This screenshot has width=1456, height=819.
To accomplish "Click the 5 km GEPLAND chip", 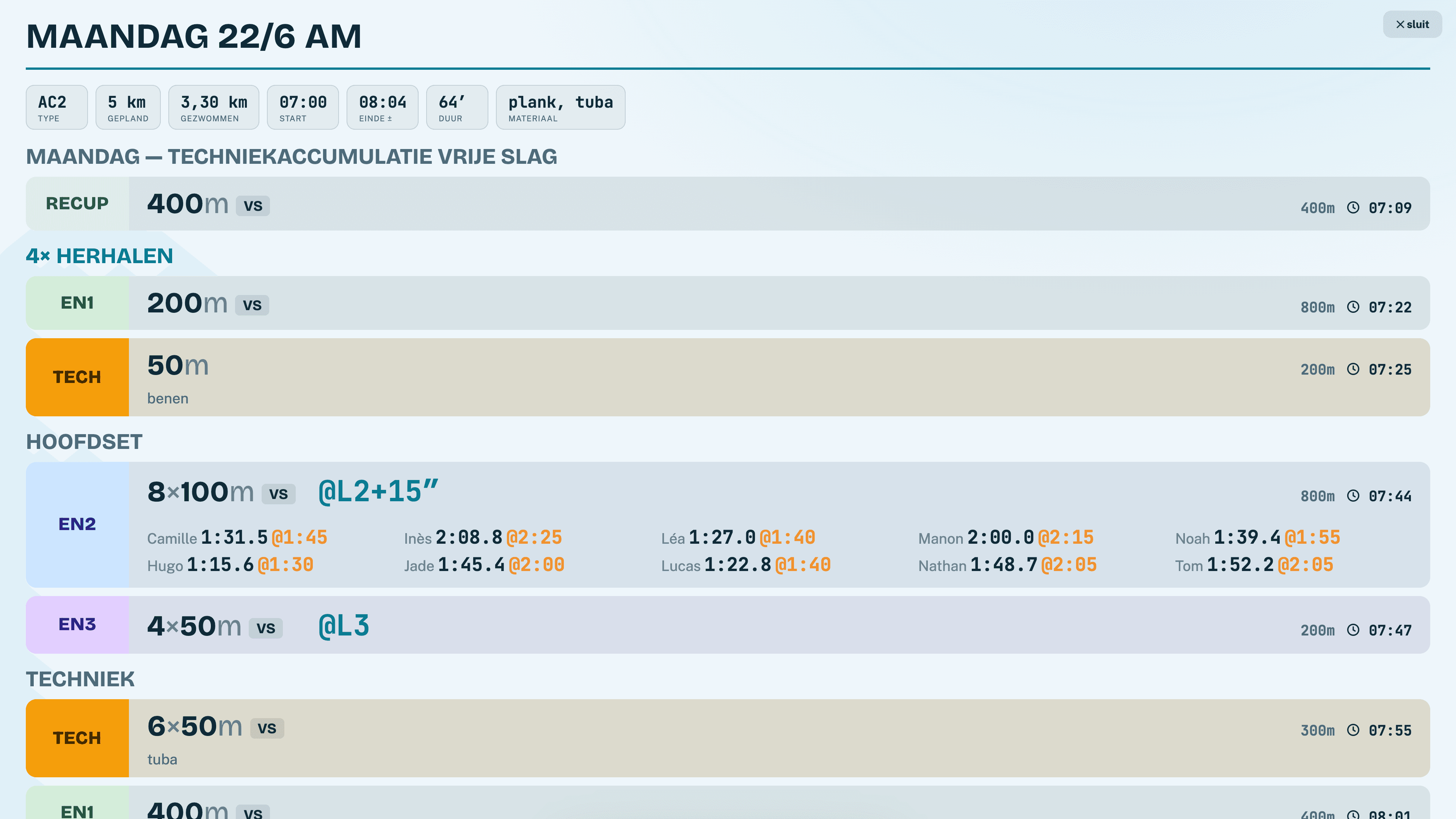I will point(128,107).
